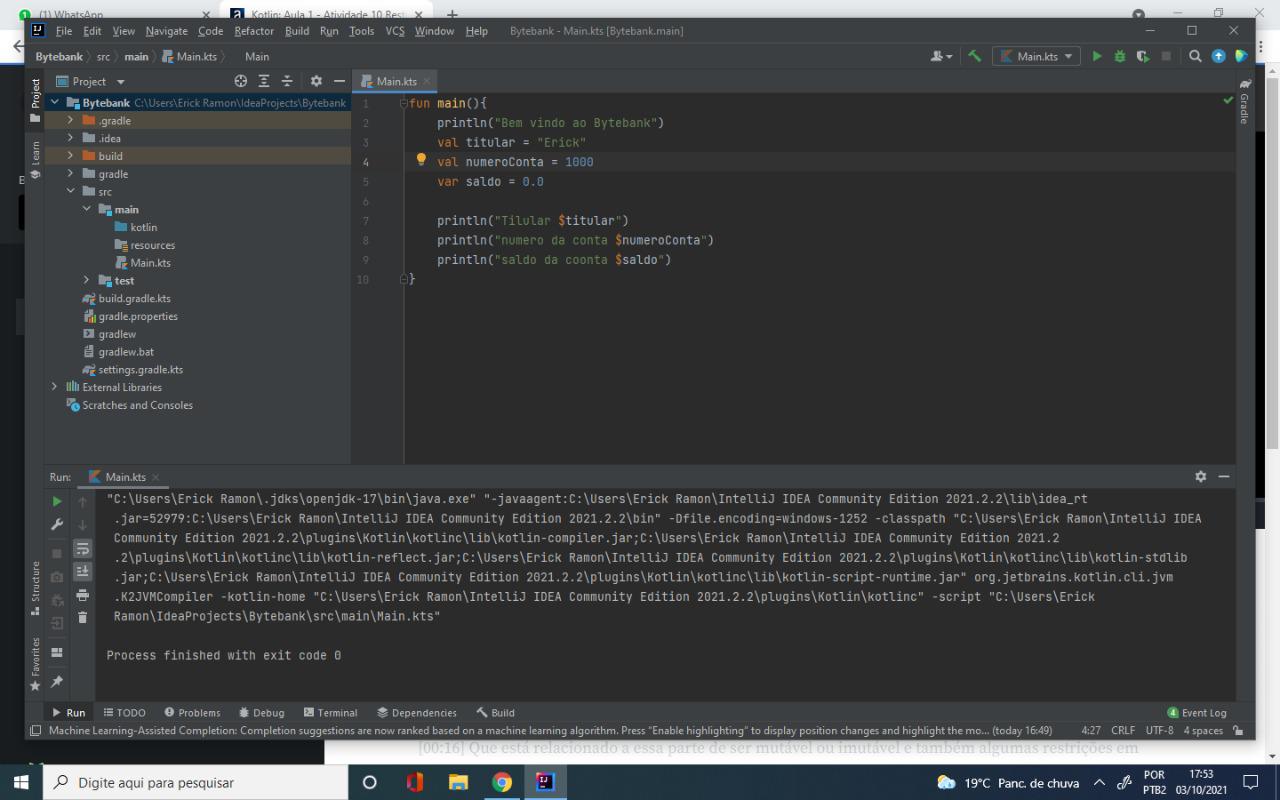Open Chrome from the Windows taskbar
This screenshot has width=1280, height=800.
click(x=502, y=782)
